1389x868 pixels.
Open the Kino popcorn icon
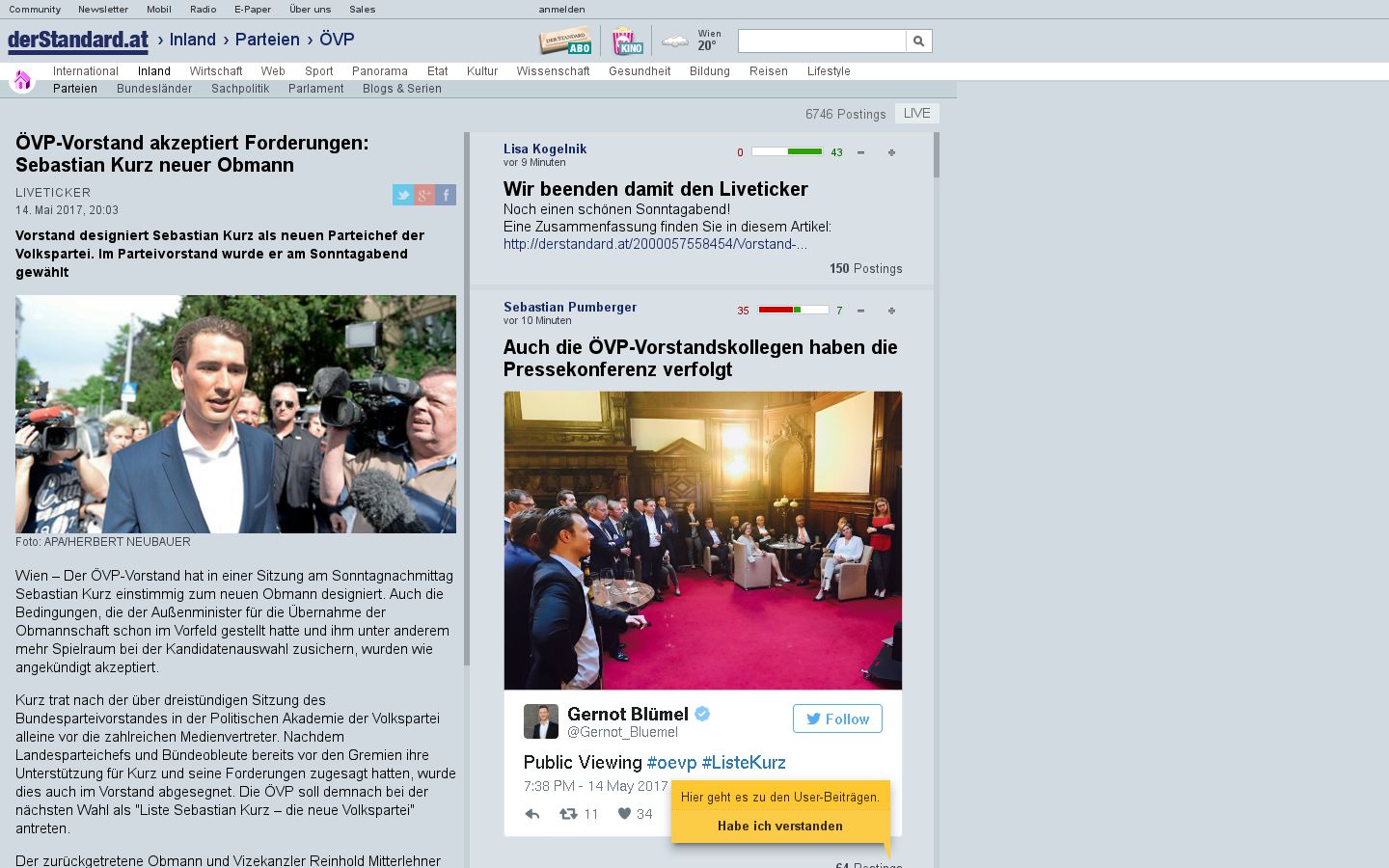(x=627, y=41)
